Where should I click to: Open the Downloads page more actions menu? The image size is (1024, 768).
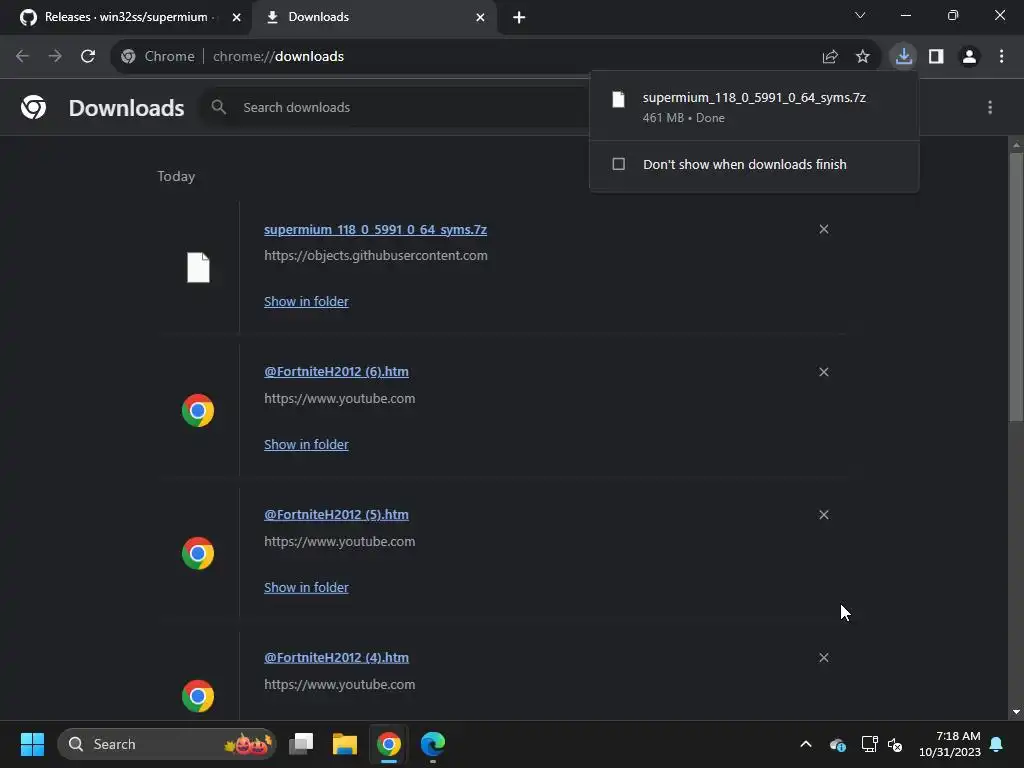(990, 107)
